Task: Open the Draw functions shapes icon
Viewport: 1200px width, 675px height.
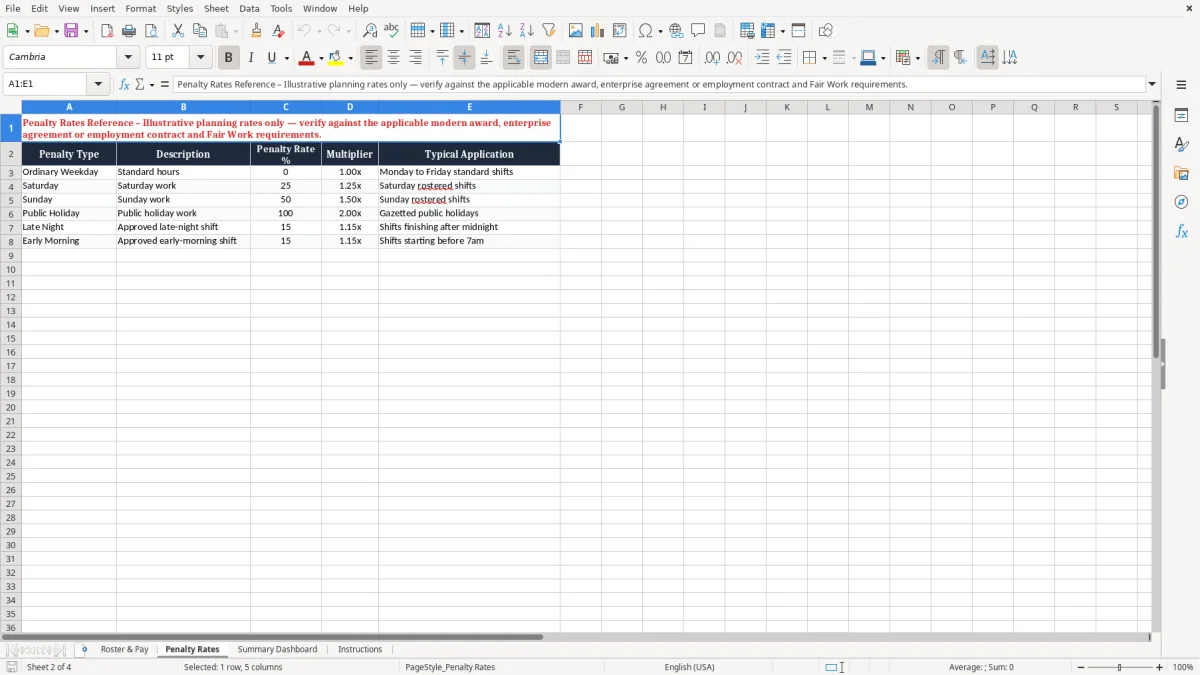Action: pyautogui.click(x=825, y=31)
